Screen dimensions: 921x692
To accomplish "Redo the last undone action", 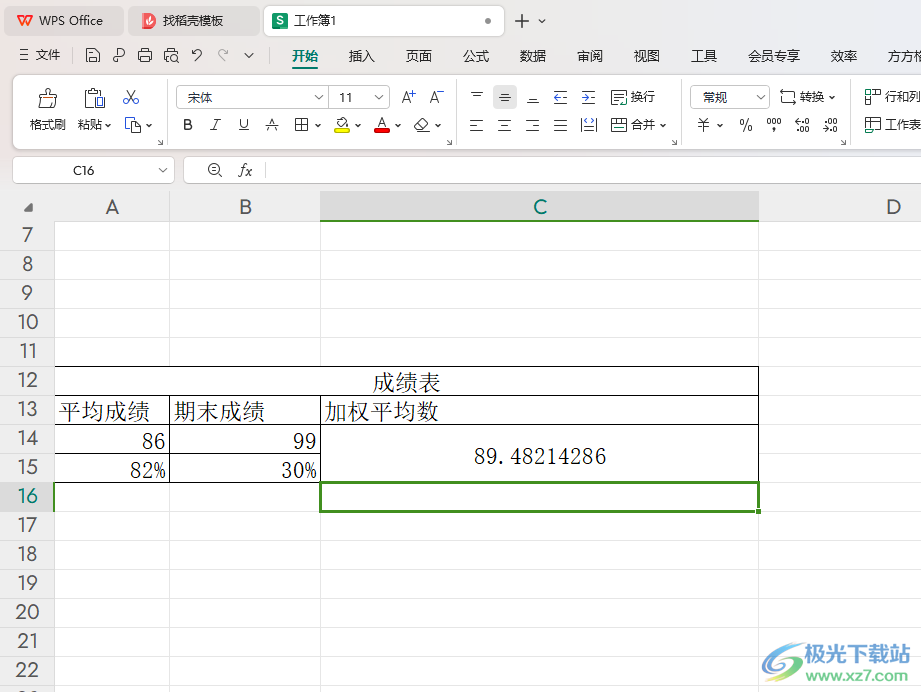I will click(223, 56).
